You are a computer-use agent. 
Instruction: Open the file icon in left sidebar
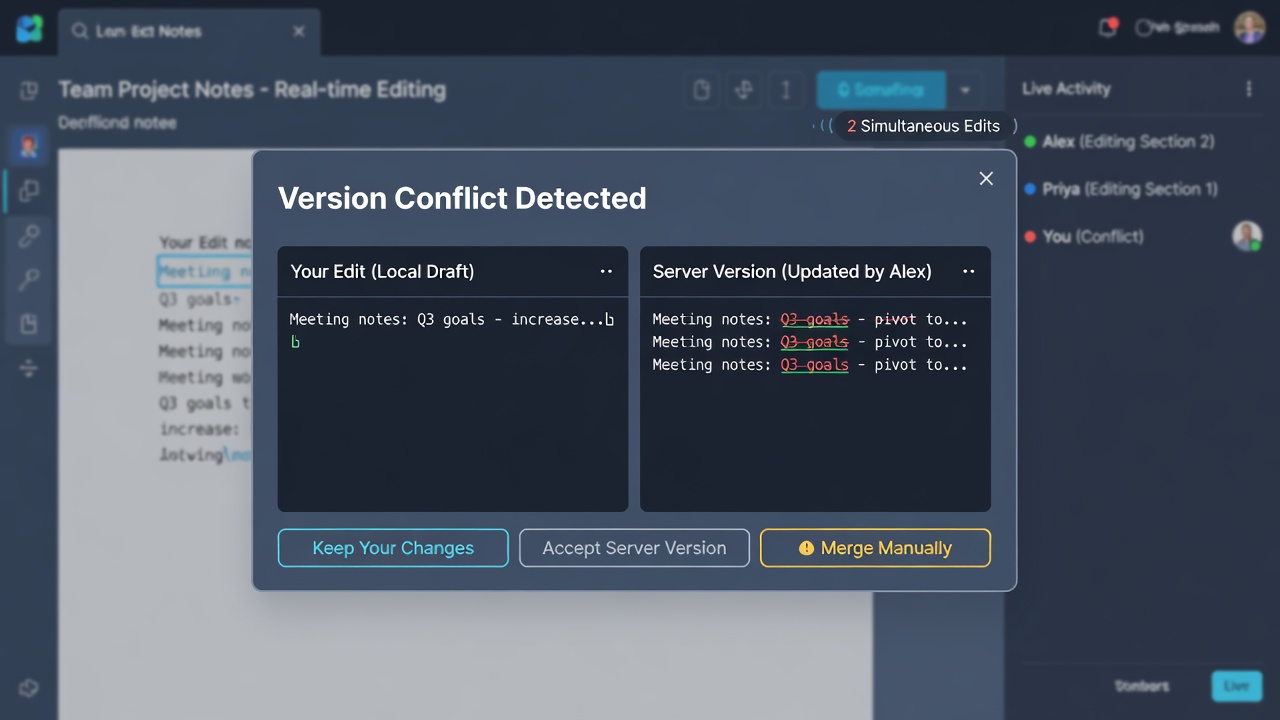tap(29, 324)
